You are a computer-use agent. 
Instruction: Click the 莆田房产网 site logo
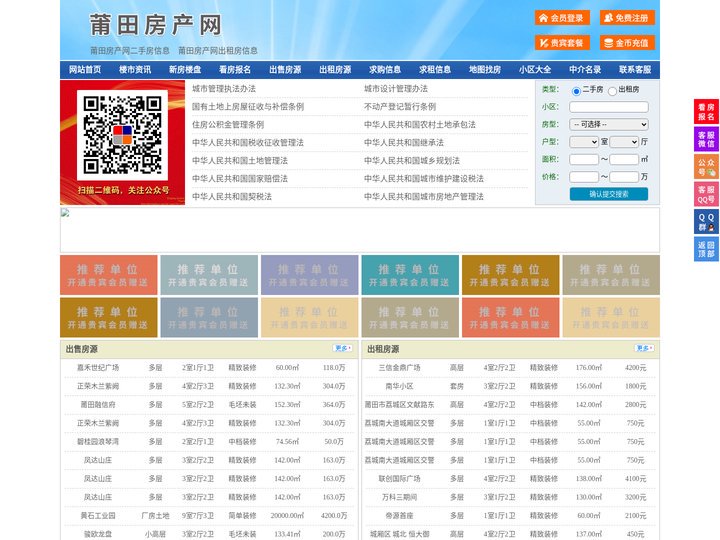click(x=156, y=25)
